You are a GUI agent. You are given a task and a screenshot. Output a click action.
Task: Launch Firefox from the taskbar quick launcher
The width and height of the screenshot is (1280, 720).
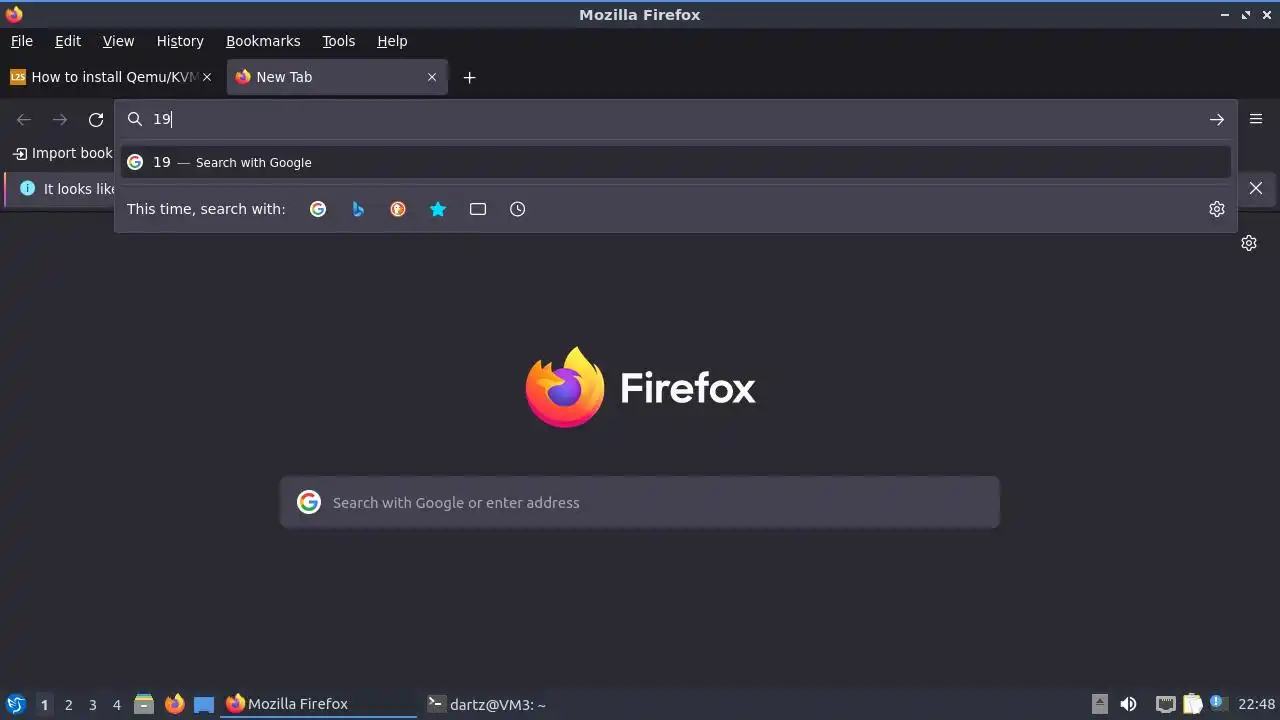click(174, 704)
